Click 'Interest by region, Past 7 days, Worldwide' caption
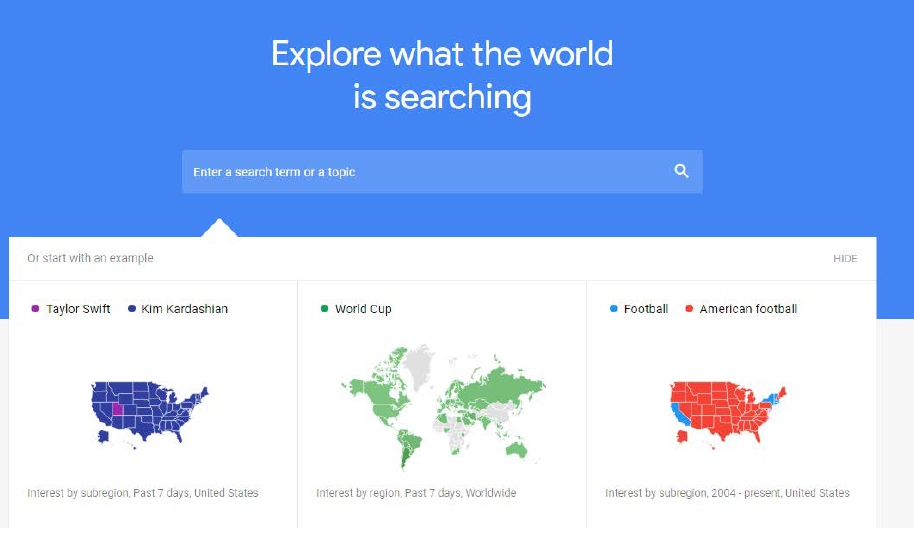Screen dimensions: 914x536 pyautogui.click(x=416, y=493)
